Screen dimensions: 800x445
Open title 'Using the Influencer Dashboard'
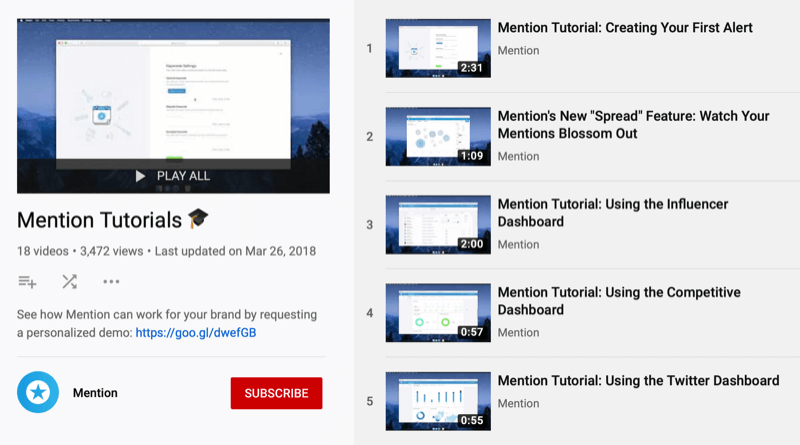click(x=613, y=213)
